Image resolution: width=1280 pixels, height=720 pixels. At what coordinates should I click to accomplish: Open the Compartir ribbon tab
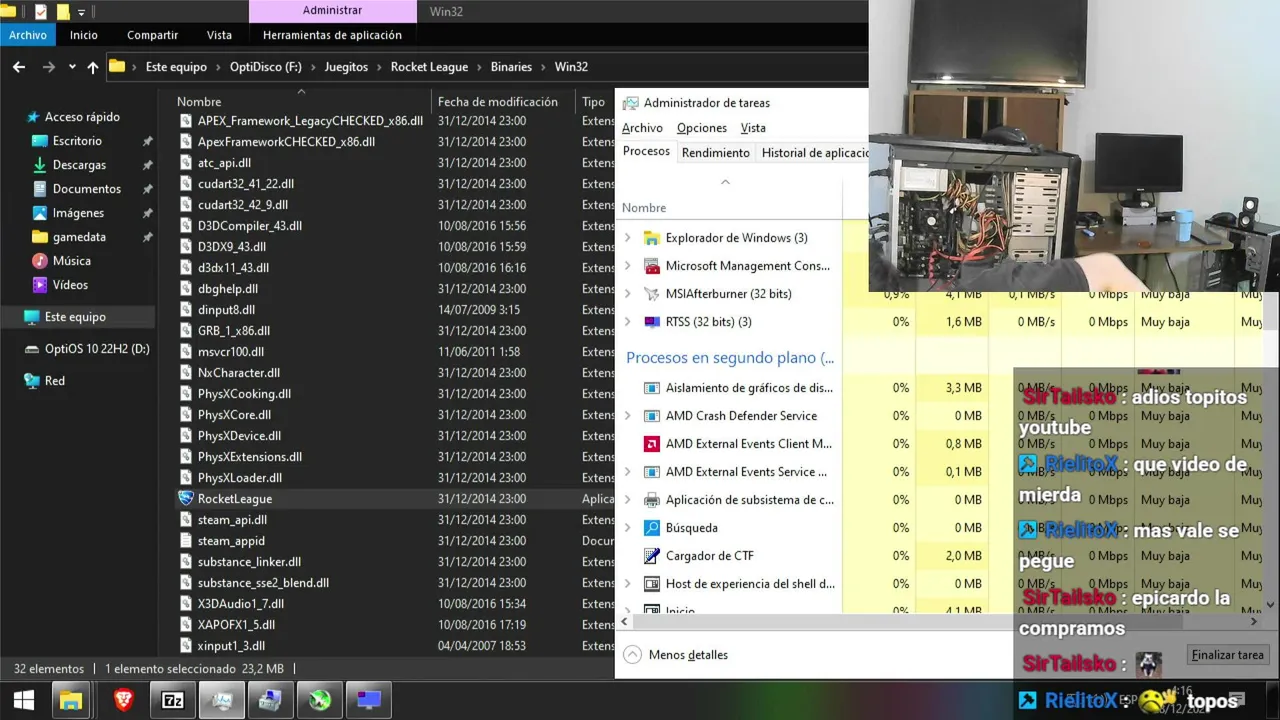click(152, 35)
